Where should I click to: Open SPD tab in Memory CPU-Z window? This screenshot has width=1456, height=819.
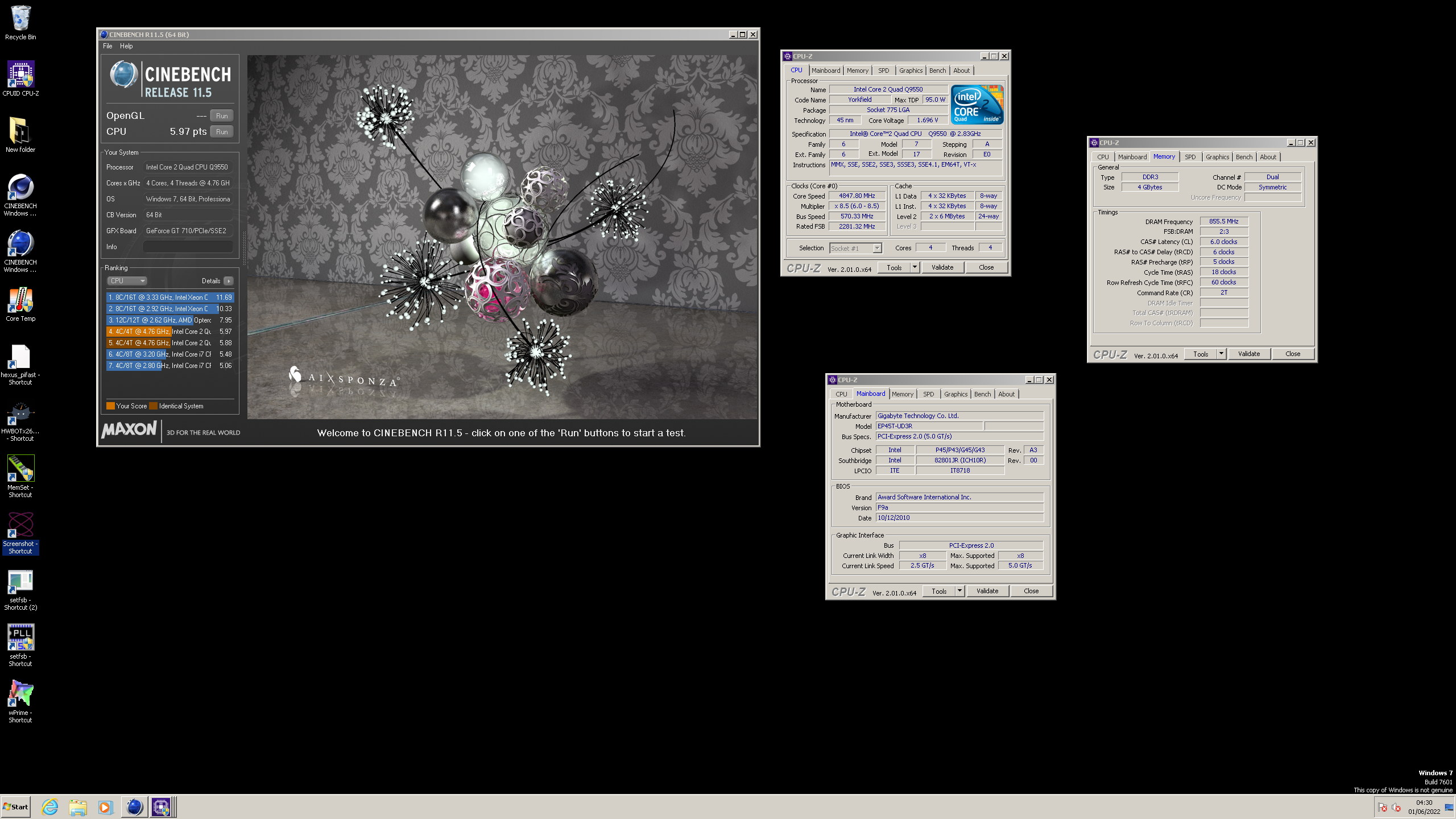pyautogui.click(x=1190, y=157)
